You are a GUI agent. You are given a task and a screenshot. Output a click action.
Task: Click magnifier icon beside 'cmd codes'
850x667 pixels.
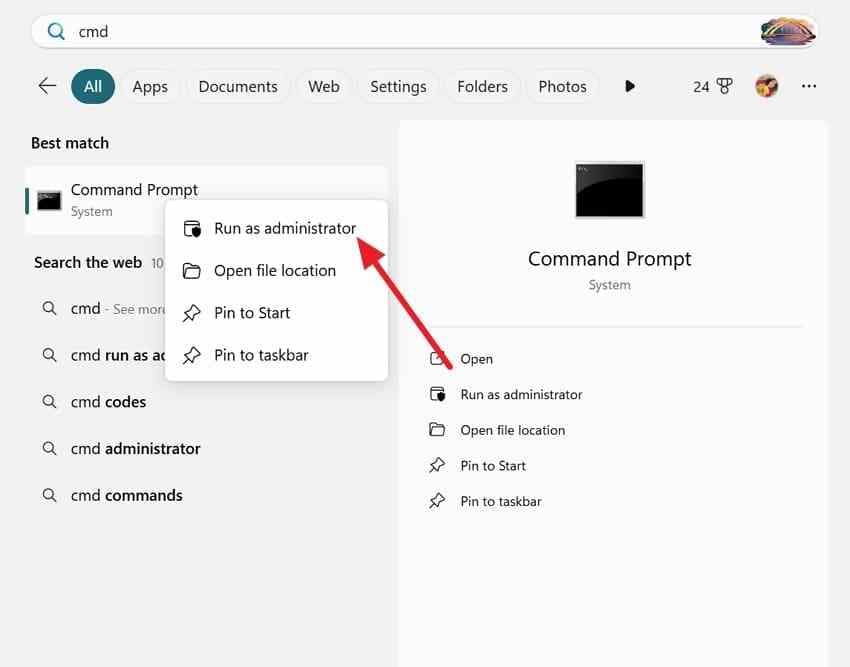tap(49, 402)
